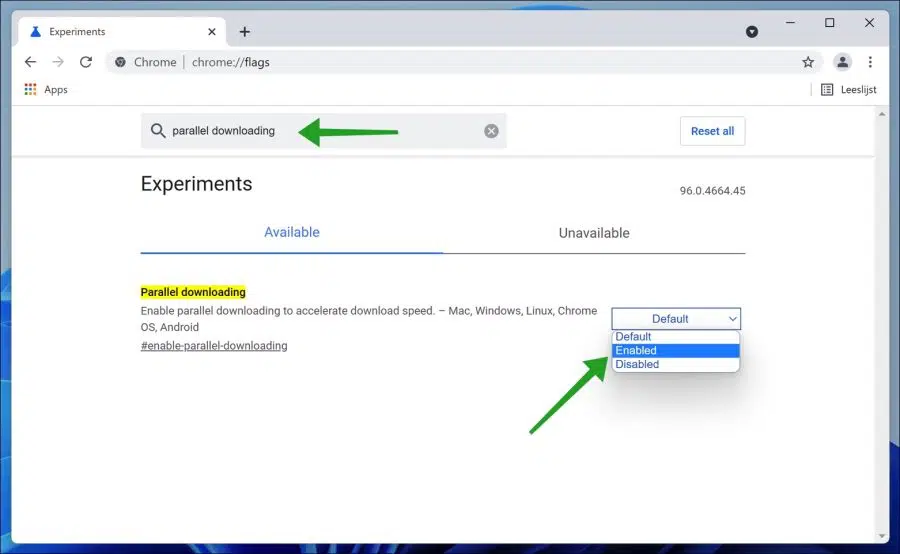Go back using the browser back arrow
The image size is (900, 554).
[30, 62]
